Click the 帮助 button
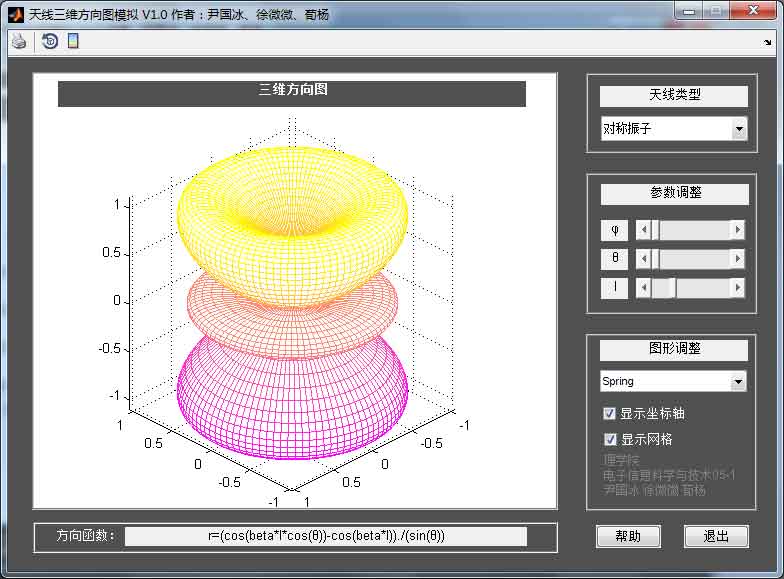Image resolution: width=784 pixels, height=579 pixels. (x=628, y=536)
